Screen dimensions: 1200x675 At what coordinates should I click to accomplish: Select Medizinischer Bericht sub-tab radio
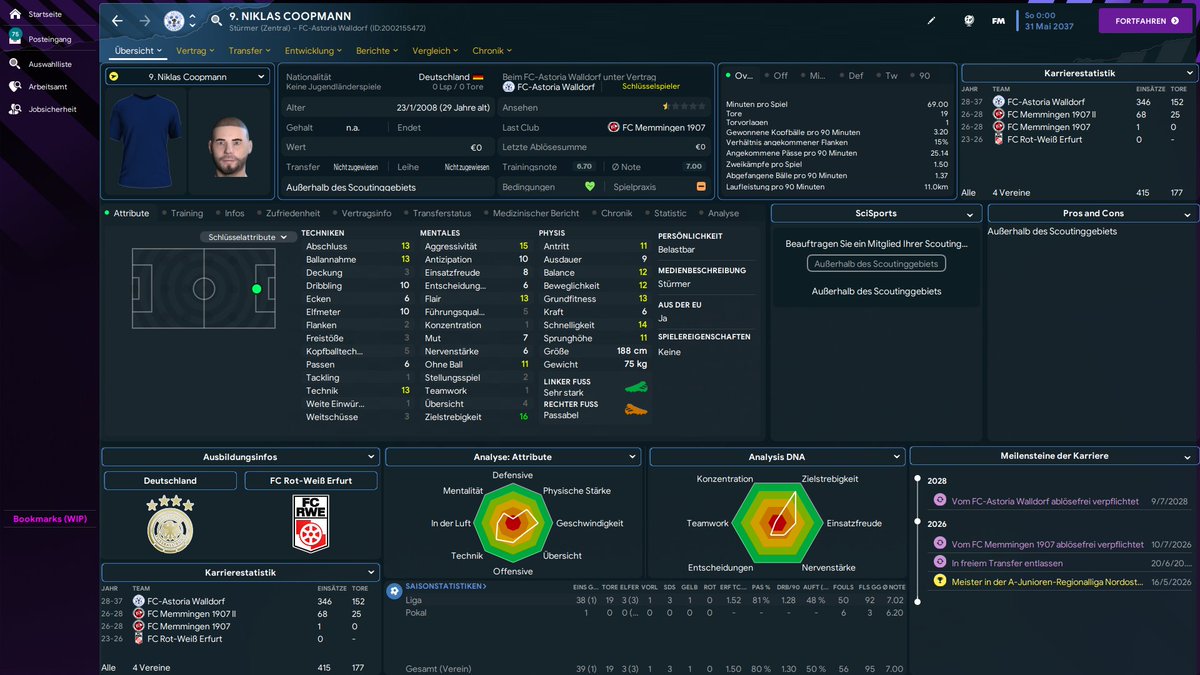(531, 213)
